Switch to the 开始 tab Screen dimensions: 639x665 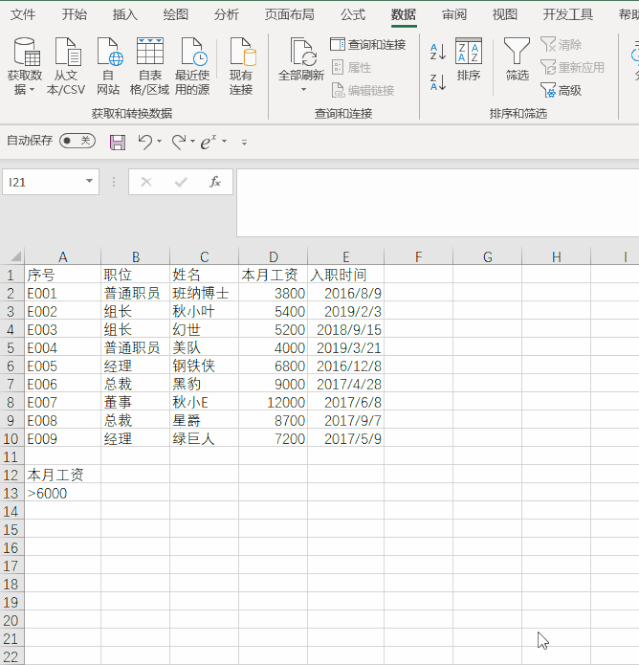pos(74,14)
